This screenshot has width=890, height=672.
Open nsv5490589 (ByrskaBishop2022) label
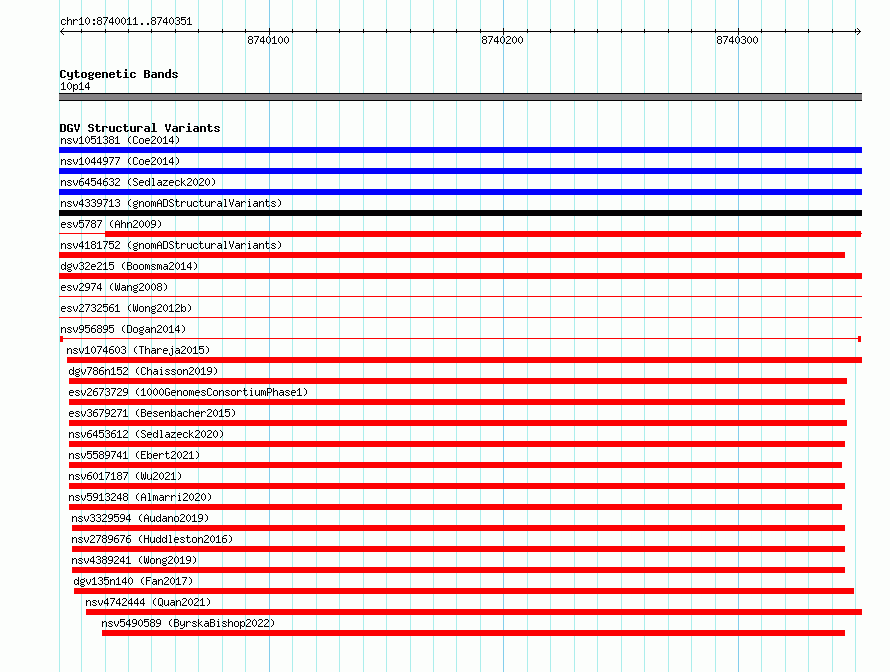(188, 623)
